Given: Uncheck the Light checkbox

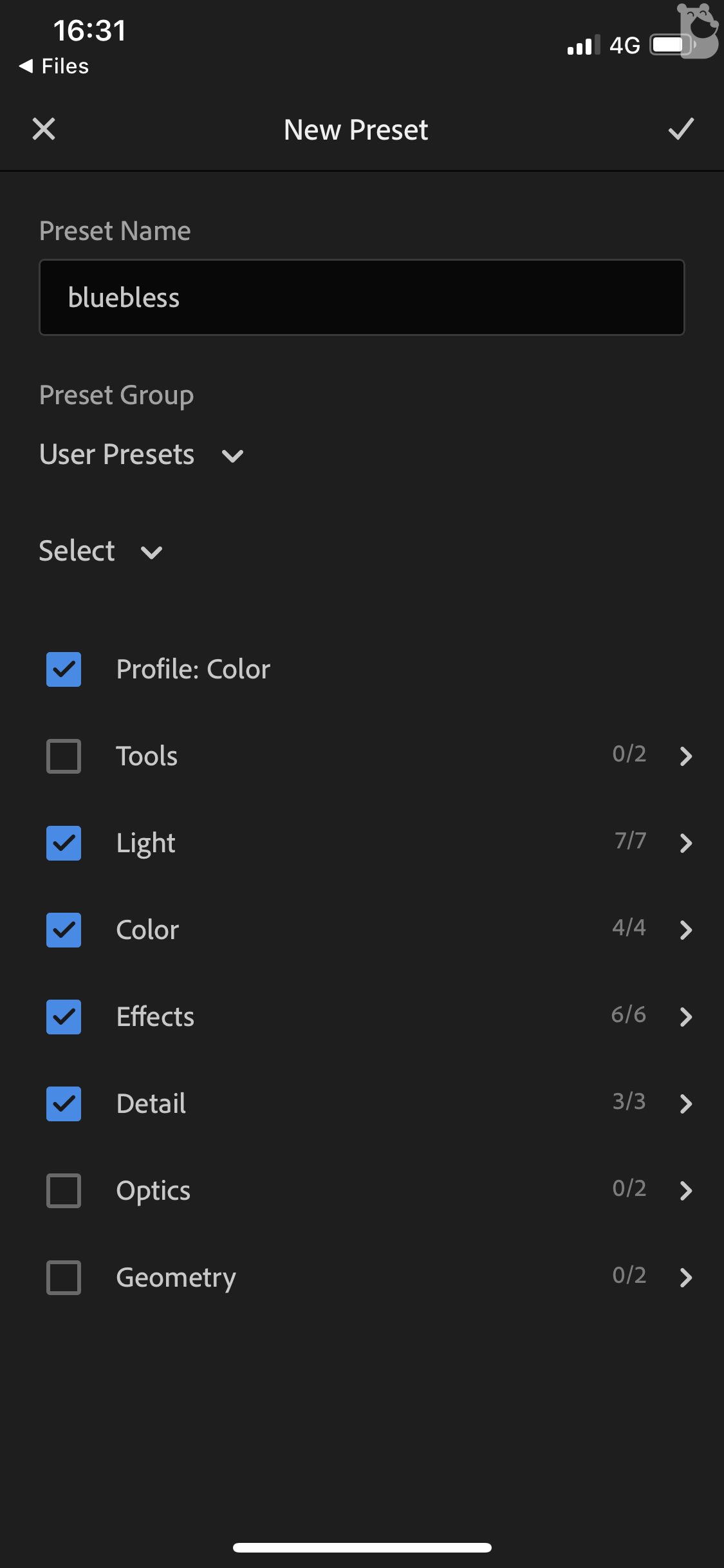Looking at the screenshot, I should (64, 843).
